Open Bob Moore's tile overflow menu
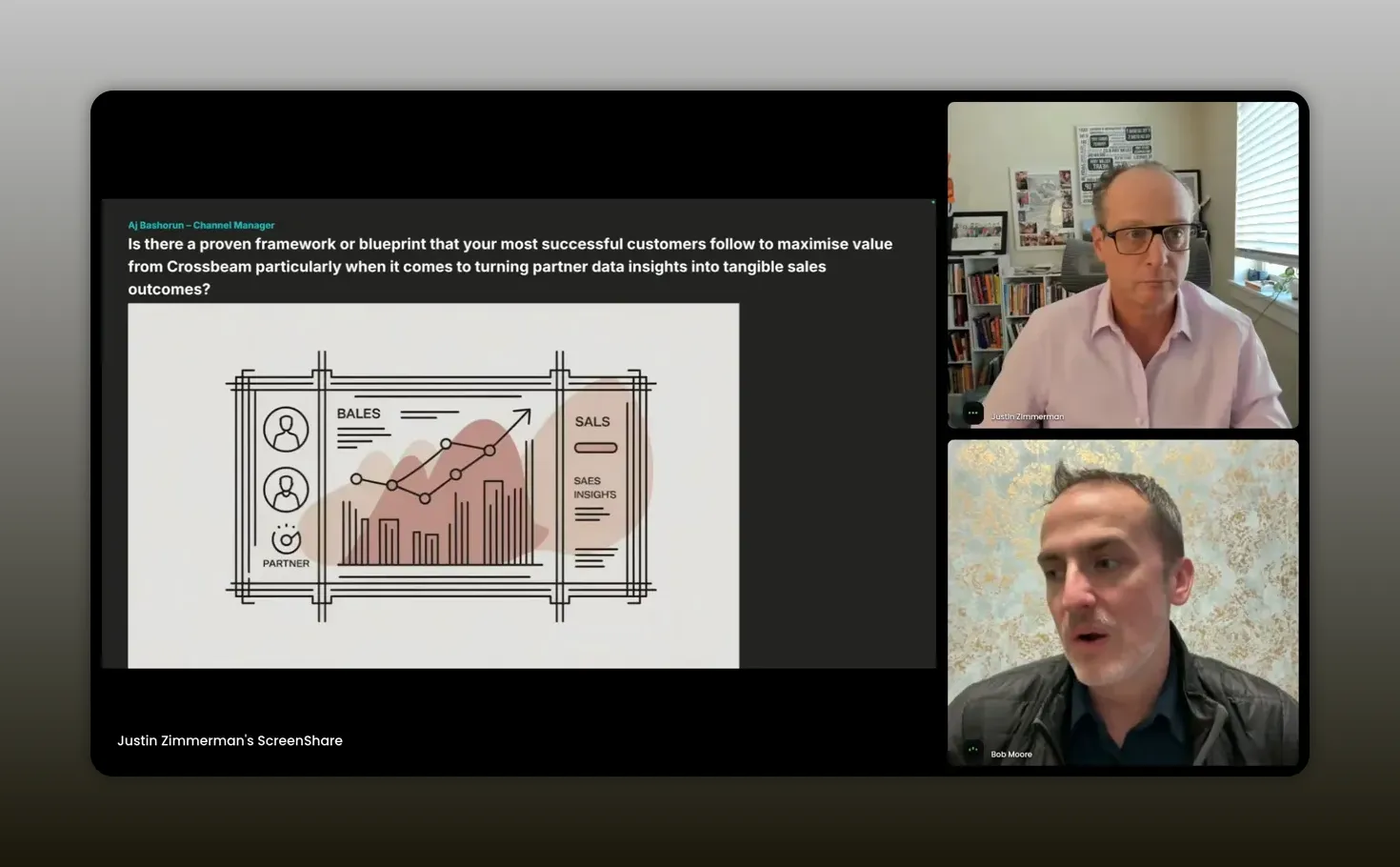This screenshot has height=867, width=1400. 972,751
